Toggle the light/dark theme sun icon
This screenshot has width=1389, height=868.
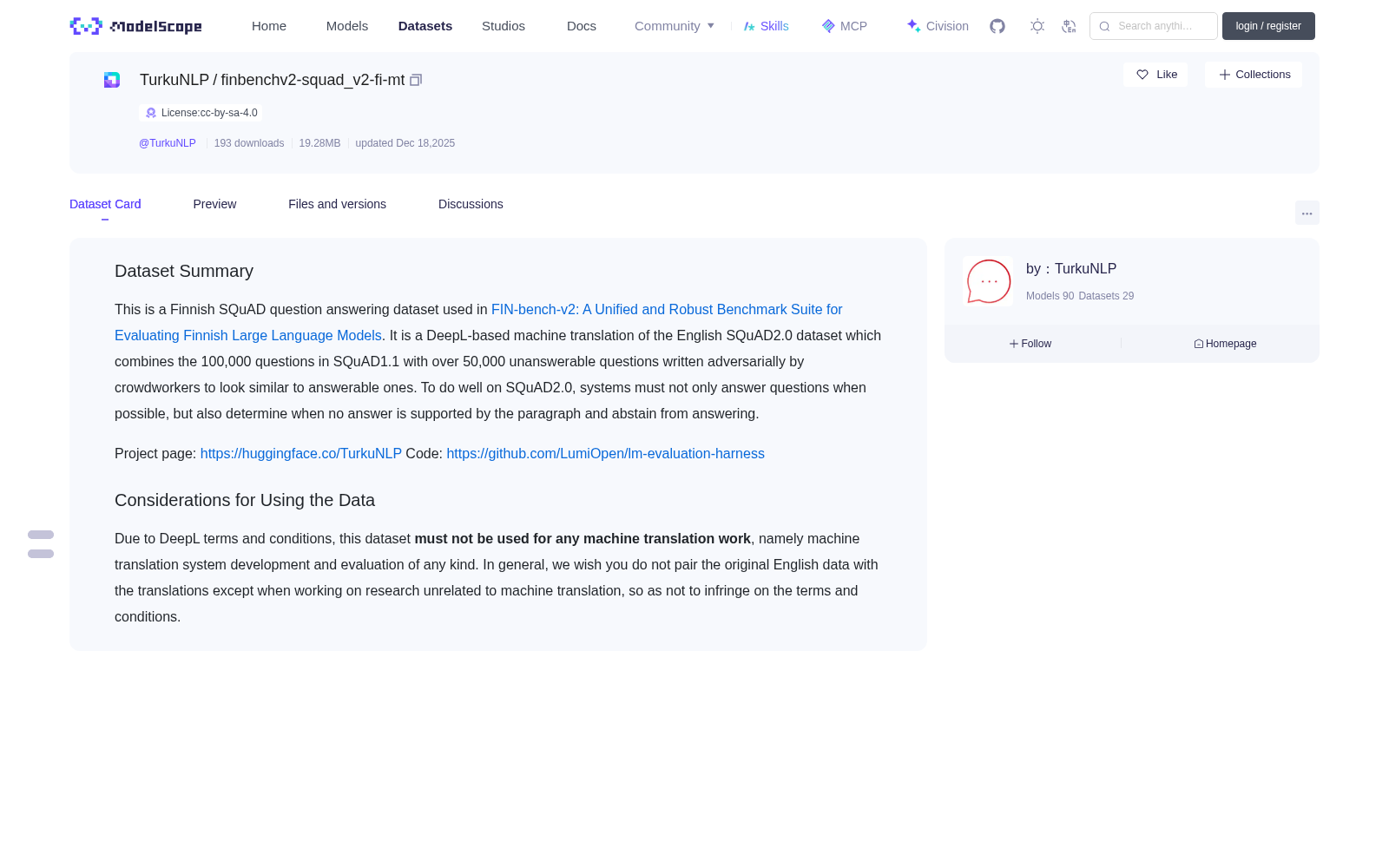(1037, 26)
